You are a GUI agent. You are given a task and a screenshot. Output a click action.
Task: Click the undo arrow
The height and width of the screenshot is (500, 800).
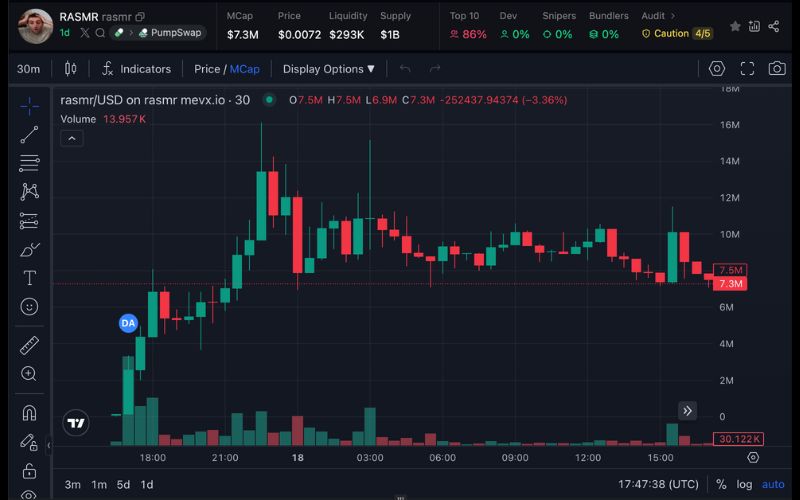tap(405, 68)
